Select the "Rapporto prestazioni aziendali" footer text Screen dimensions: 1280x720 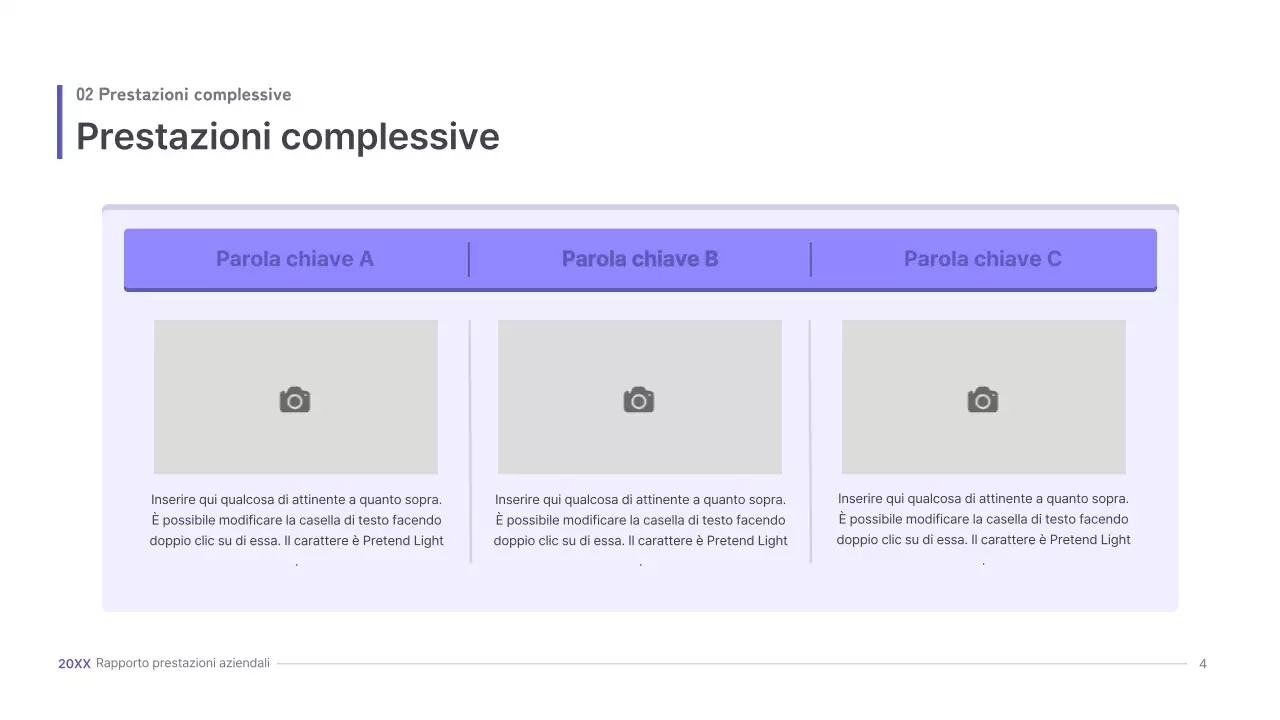point(183,664)
